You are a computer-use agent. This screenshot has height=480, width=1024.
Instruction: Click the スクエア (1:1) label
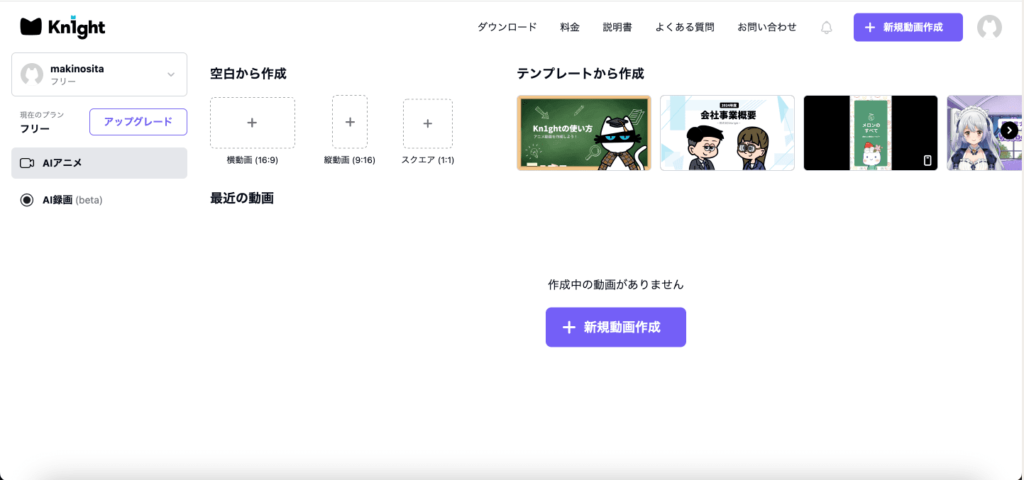tap(428, 160)
